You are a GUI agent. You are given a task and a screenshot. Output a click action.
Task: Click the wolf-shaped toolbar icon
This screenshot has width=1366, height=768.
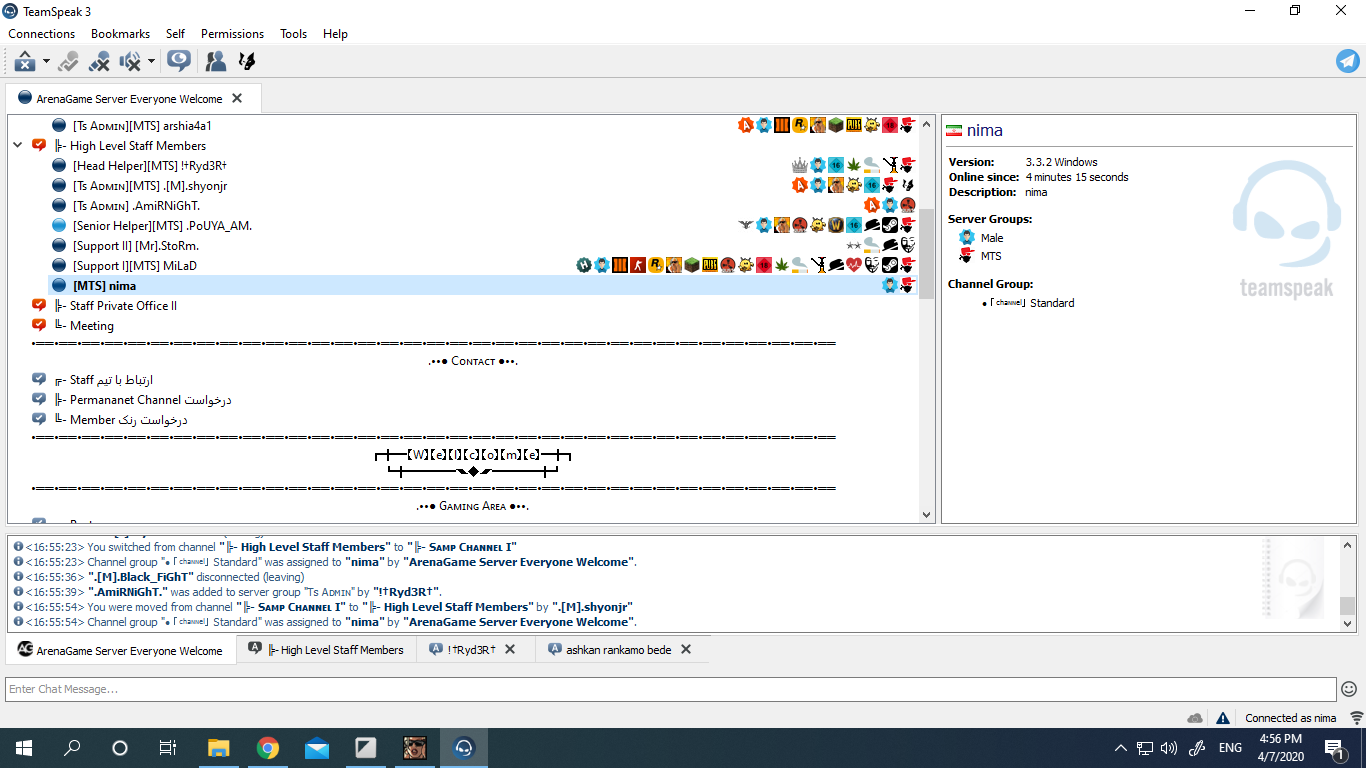(247, 62)
